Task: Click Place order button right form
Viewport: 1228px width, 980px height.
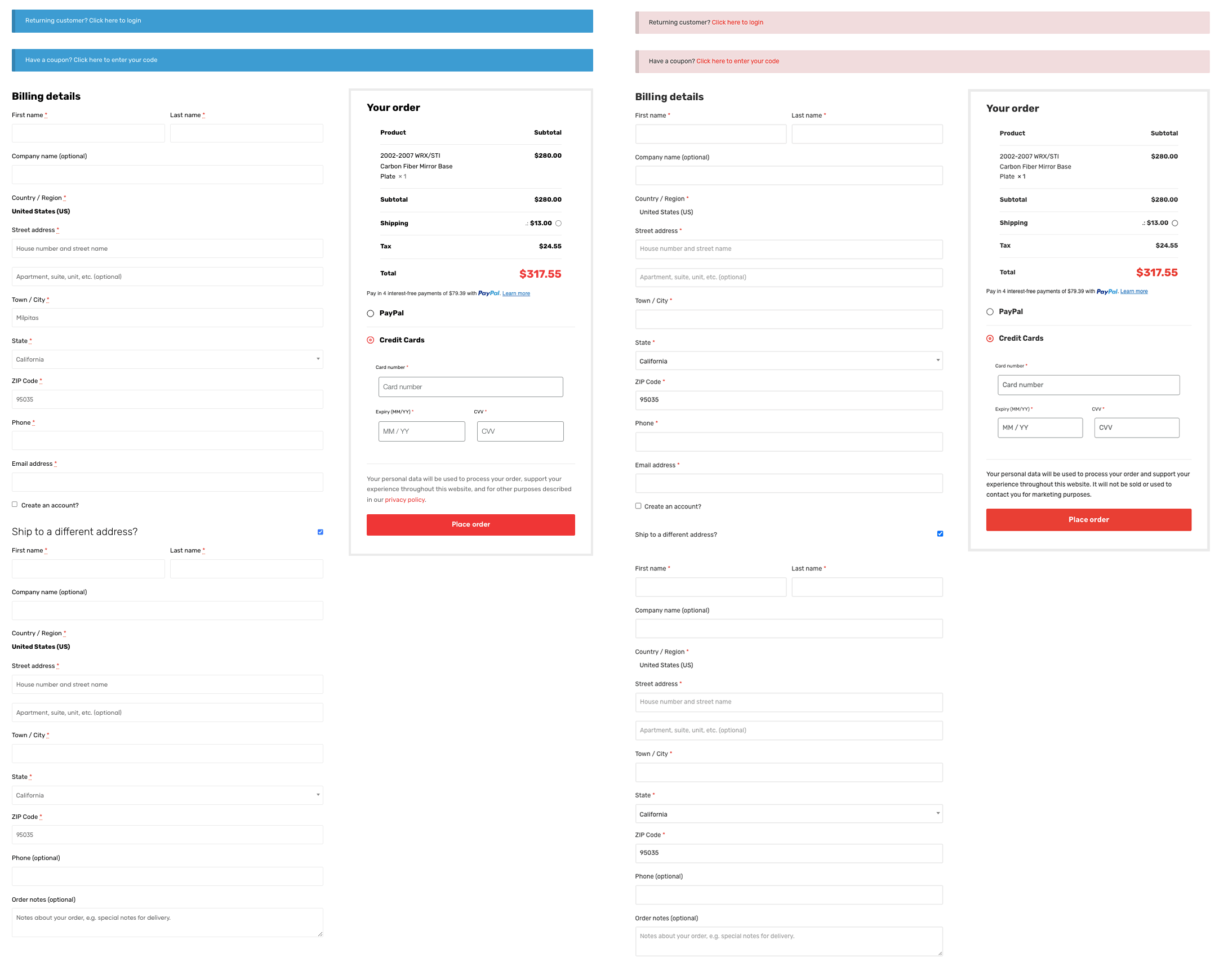Action: pyautogui.click(x=1088, y=519)
